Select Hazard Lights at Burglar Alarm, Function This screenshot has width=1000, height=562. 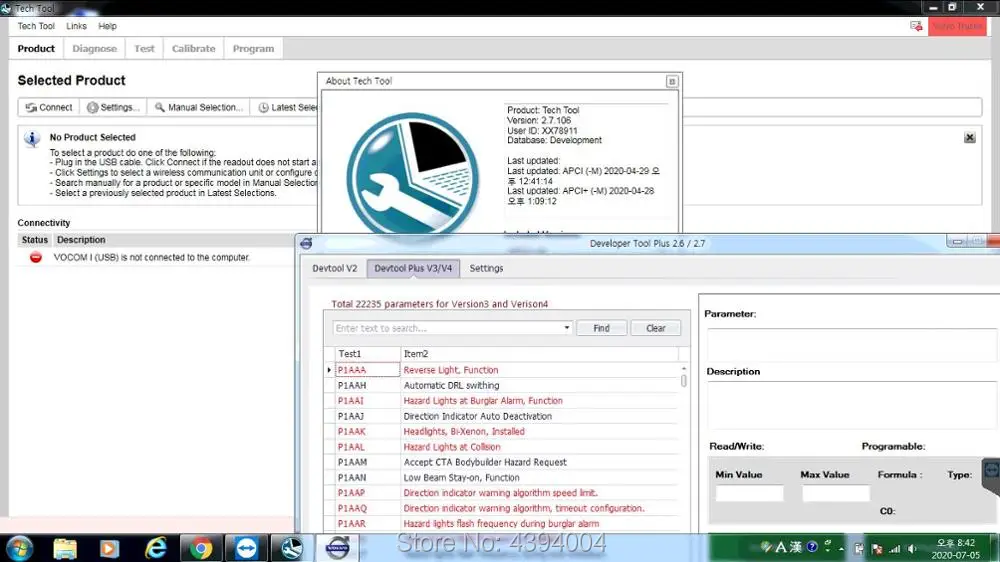[x=483, y=401]
